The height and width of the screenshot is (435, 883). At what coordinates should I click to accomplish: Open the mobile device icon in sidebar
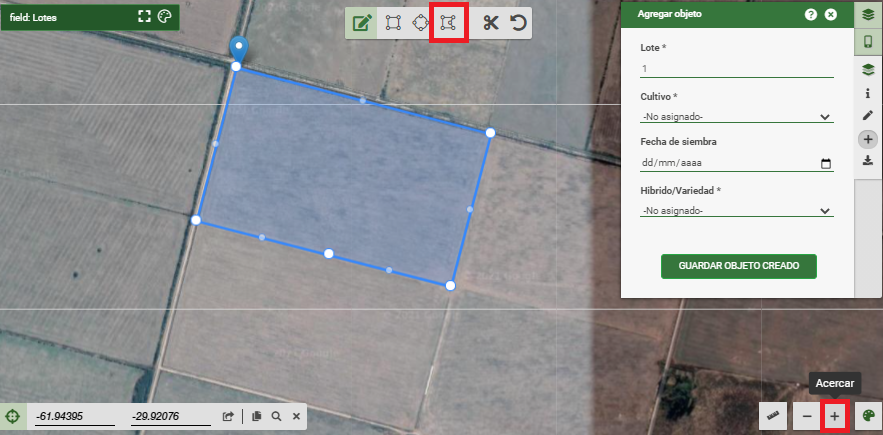(868, 42)
